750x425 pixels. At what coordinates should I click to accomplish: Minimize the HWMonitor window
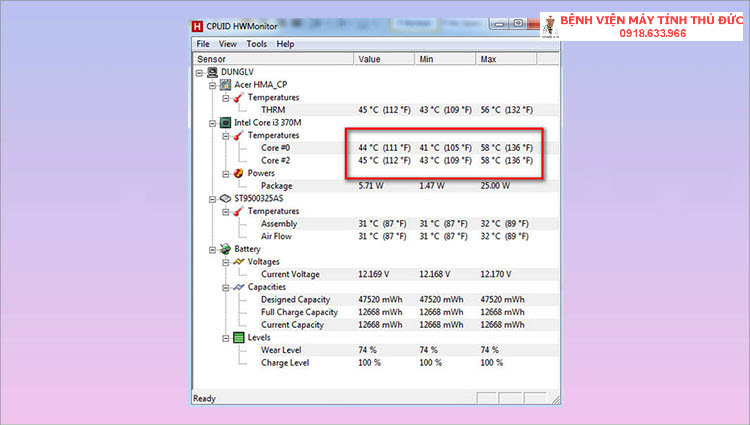(x=499, y=24)
